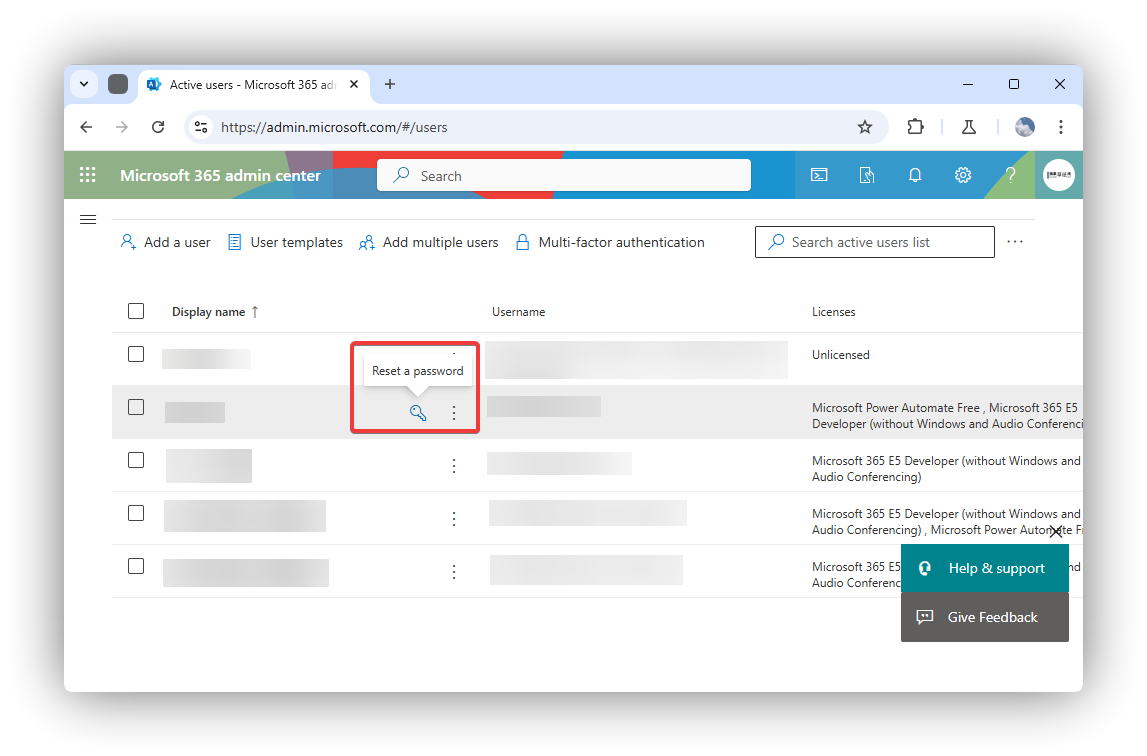1147x756 pixels.
Task: Check the fifth user row checkbox
Action: [x=136, y=566]
